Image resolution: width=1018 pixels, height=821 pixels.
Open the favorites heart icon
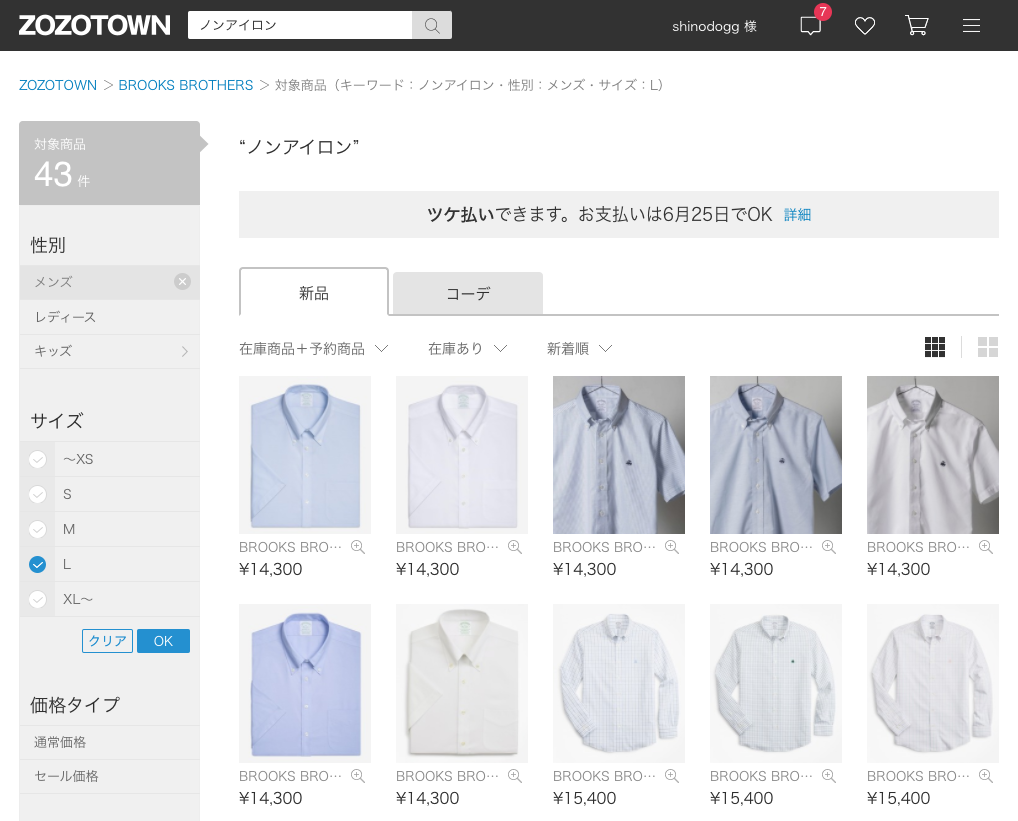865,26
